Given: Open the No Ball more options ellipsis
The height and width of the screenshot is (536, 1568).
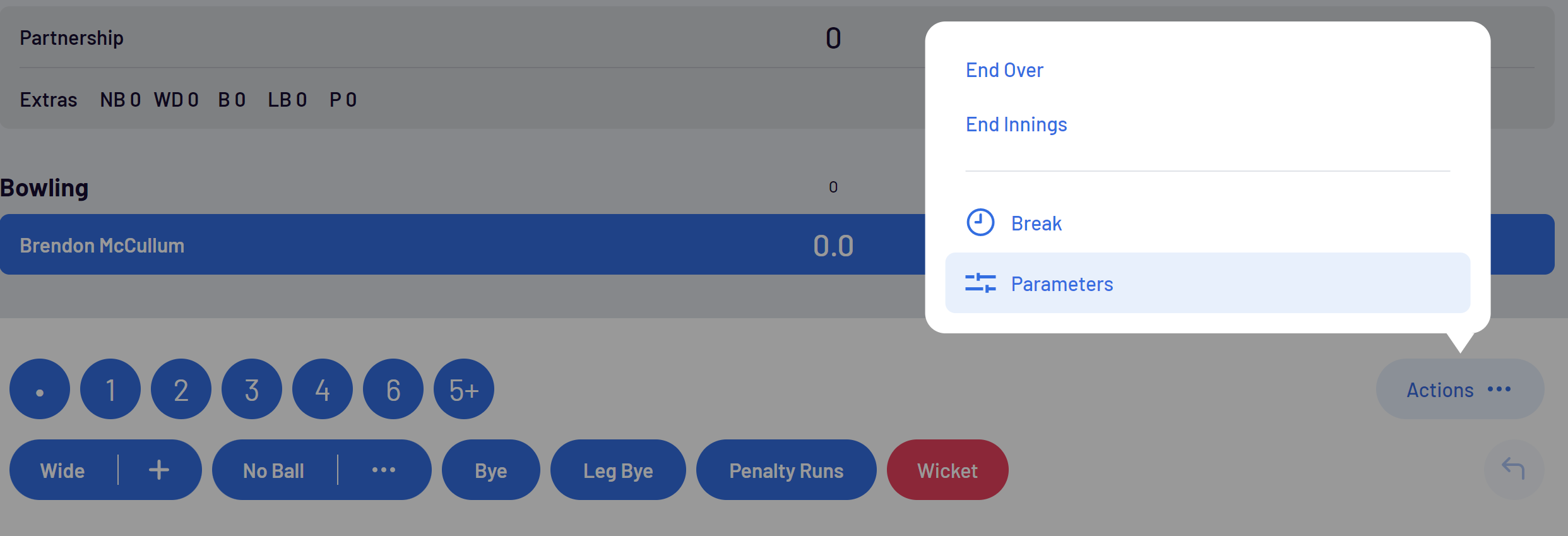Looking at the screenshot, I should 383,470.
